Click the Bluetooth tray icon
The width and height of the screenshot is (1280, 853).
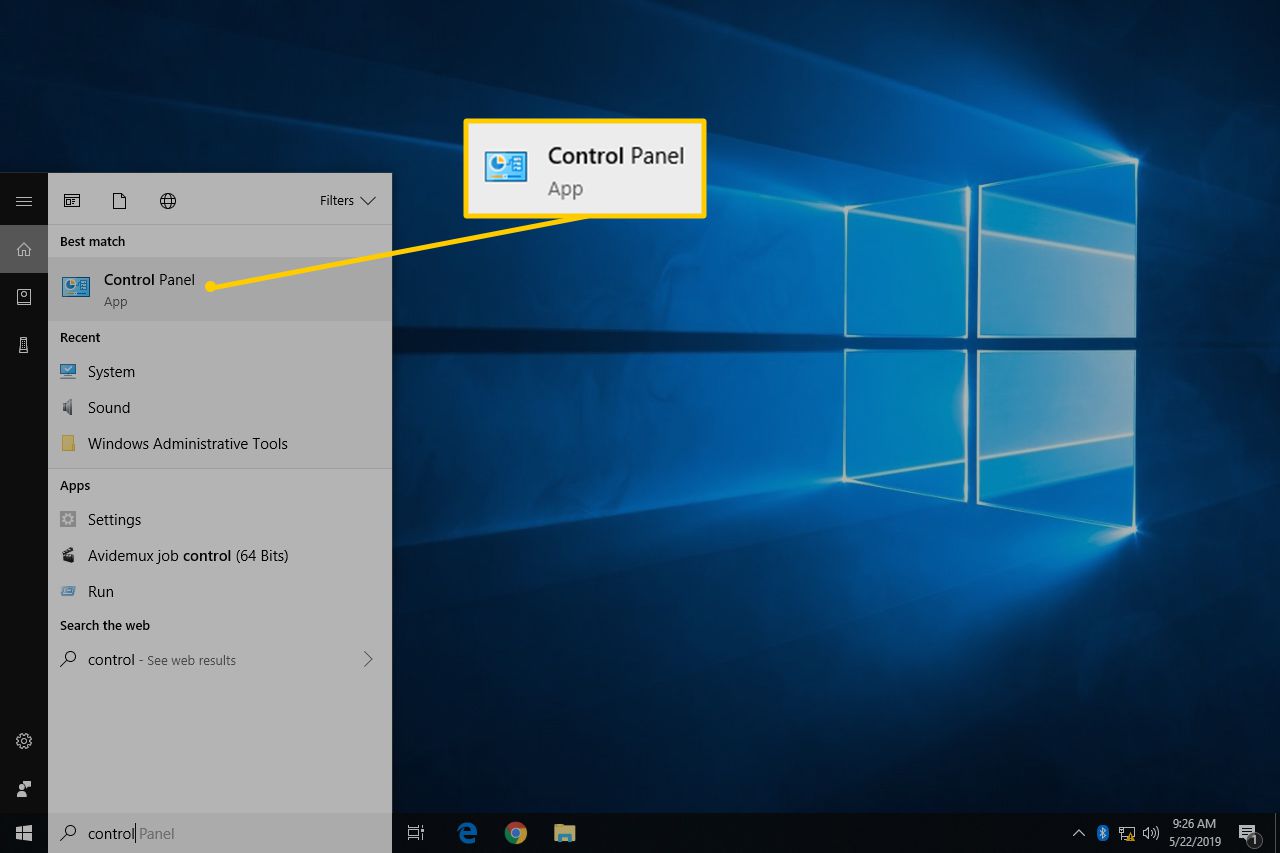point(1103,833)
